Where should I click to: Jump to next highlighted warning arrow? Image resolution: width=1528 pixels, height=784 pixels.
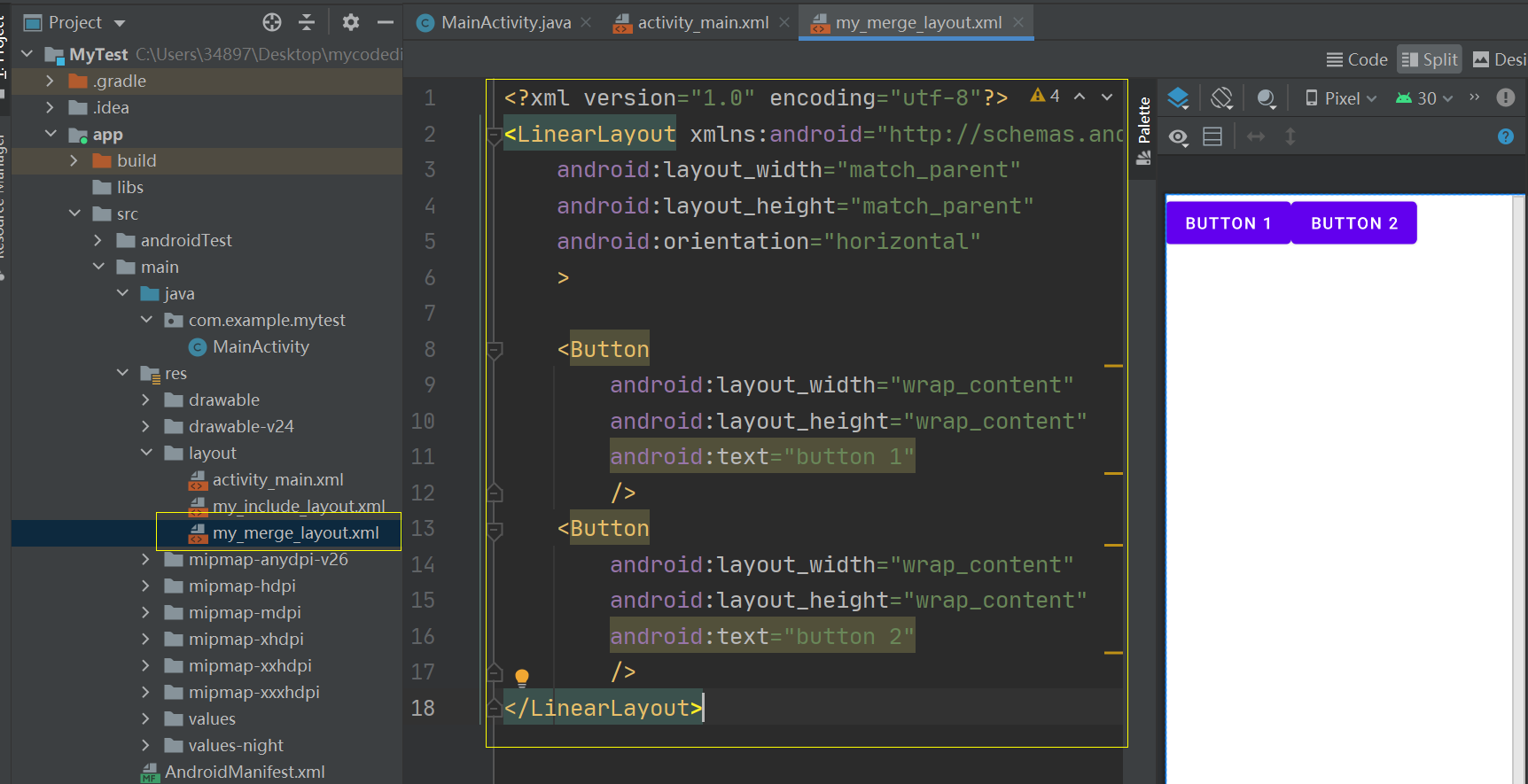(1107, 97)
